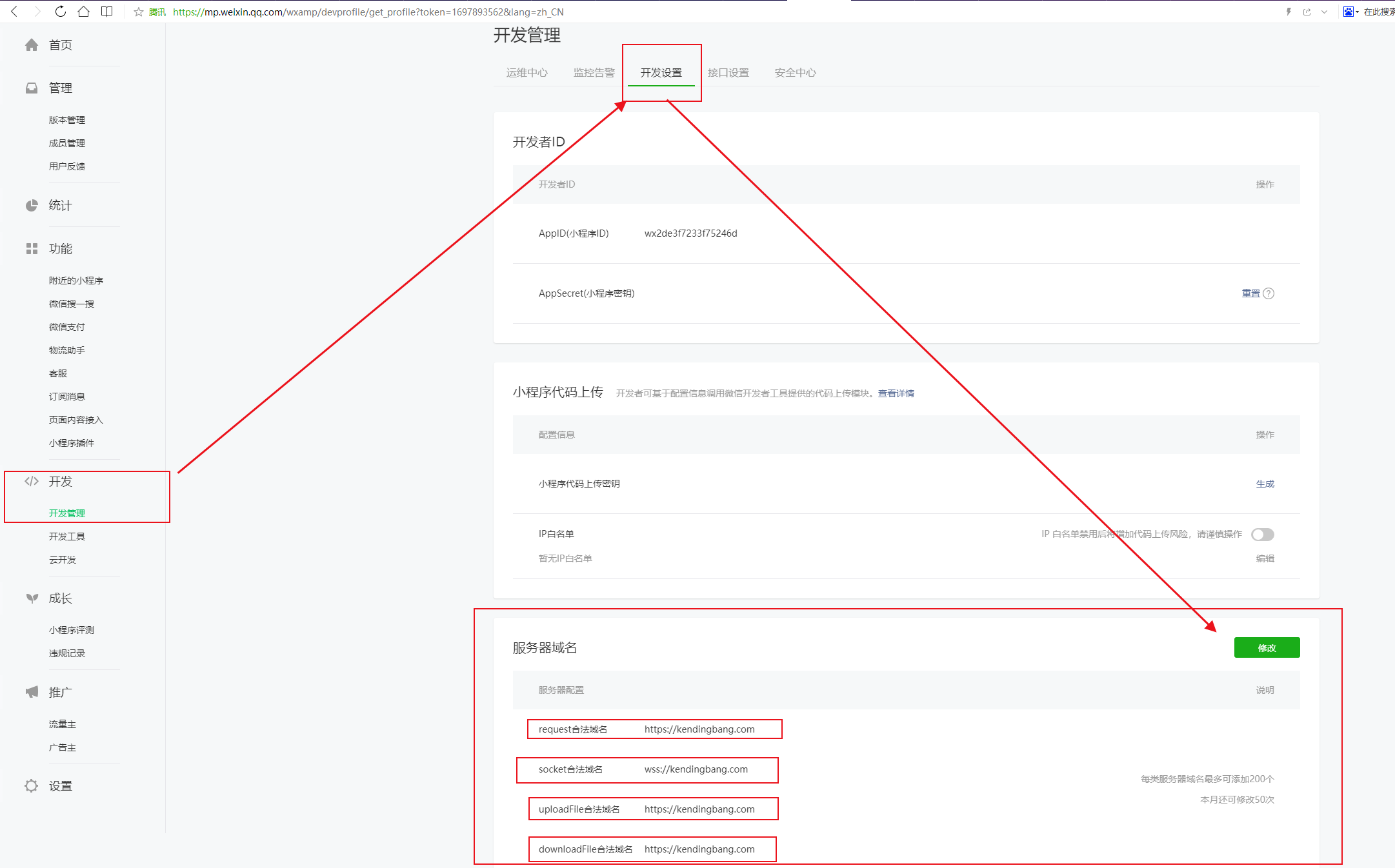The height and width of the screenshot is (868, 1395).
Task: Open 微信搜一搜 in the sidebar
Action: pyautogui.click(x=72, y=304)
